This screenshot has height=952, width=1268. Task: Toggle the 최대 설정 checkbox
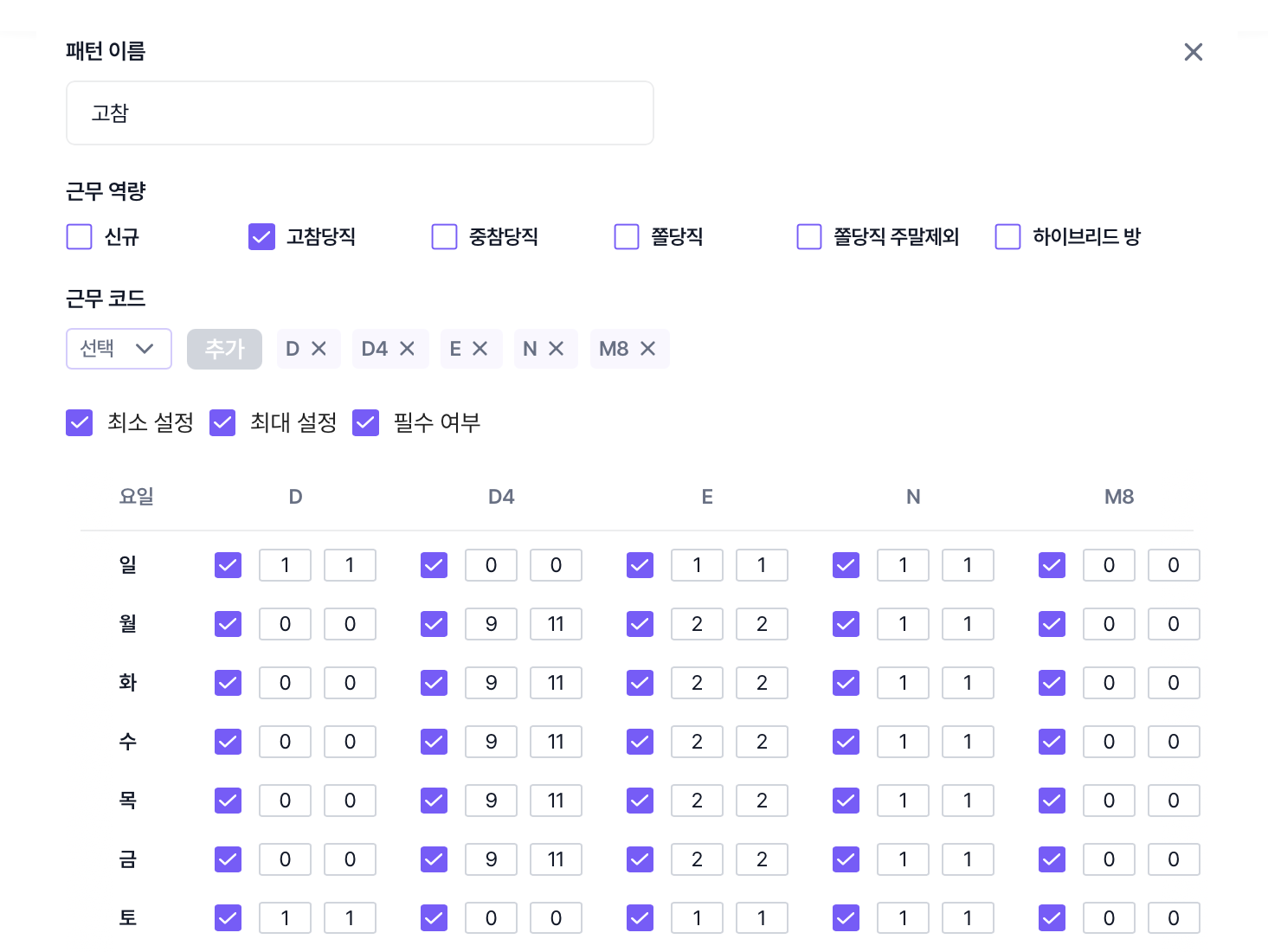(x=222, y=423)
